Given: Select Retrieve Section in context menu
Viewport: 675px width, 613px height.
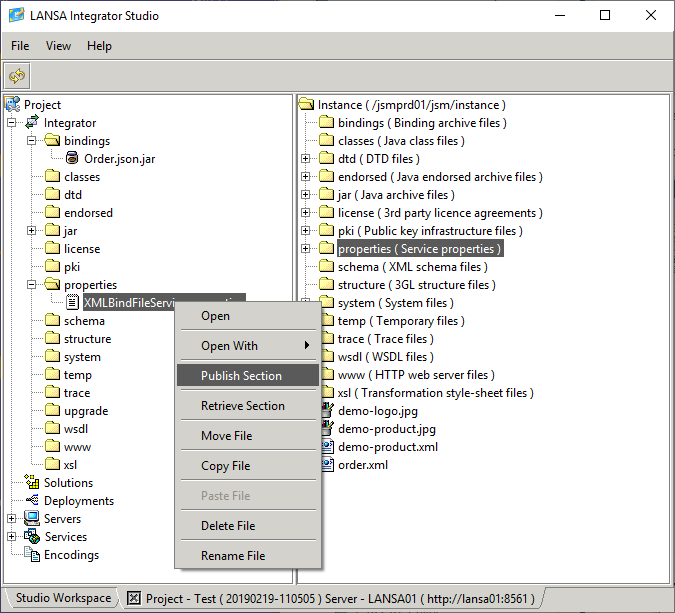Looking at the screenshot, I should click(x=242, y=406).
